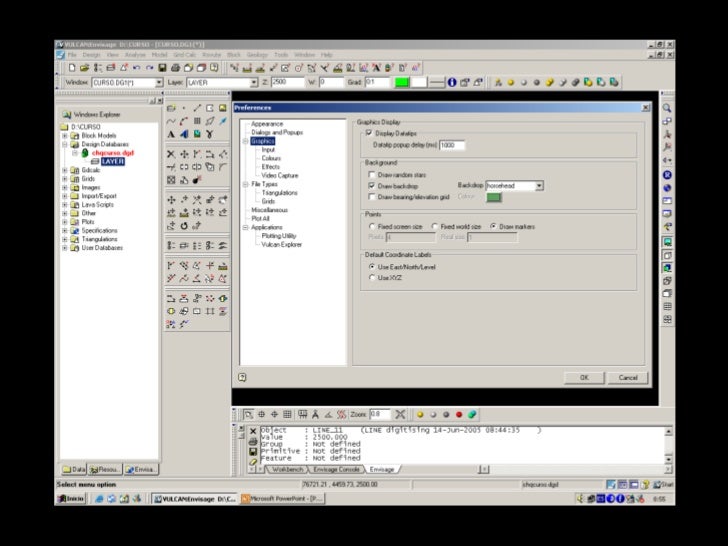Click the red sphere icon in bottom toolbar
The height and width of the screenshot is (546, 728).
pyautogui.click(x=458, y=414)
